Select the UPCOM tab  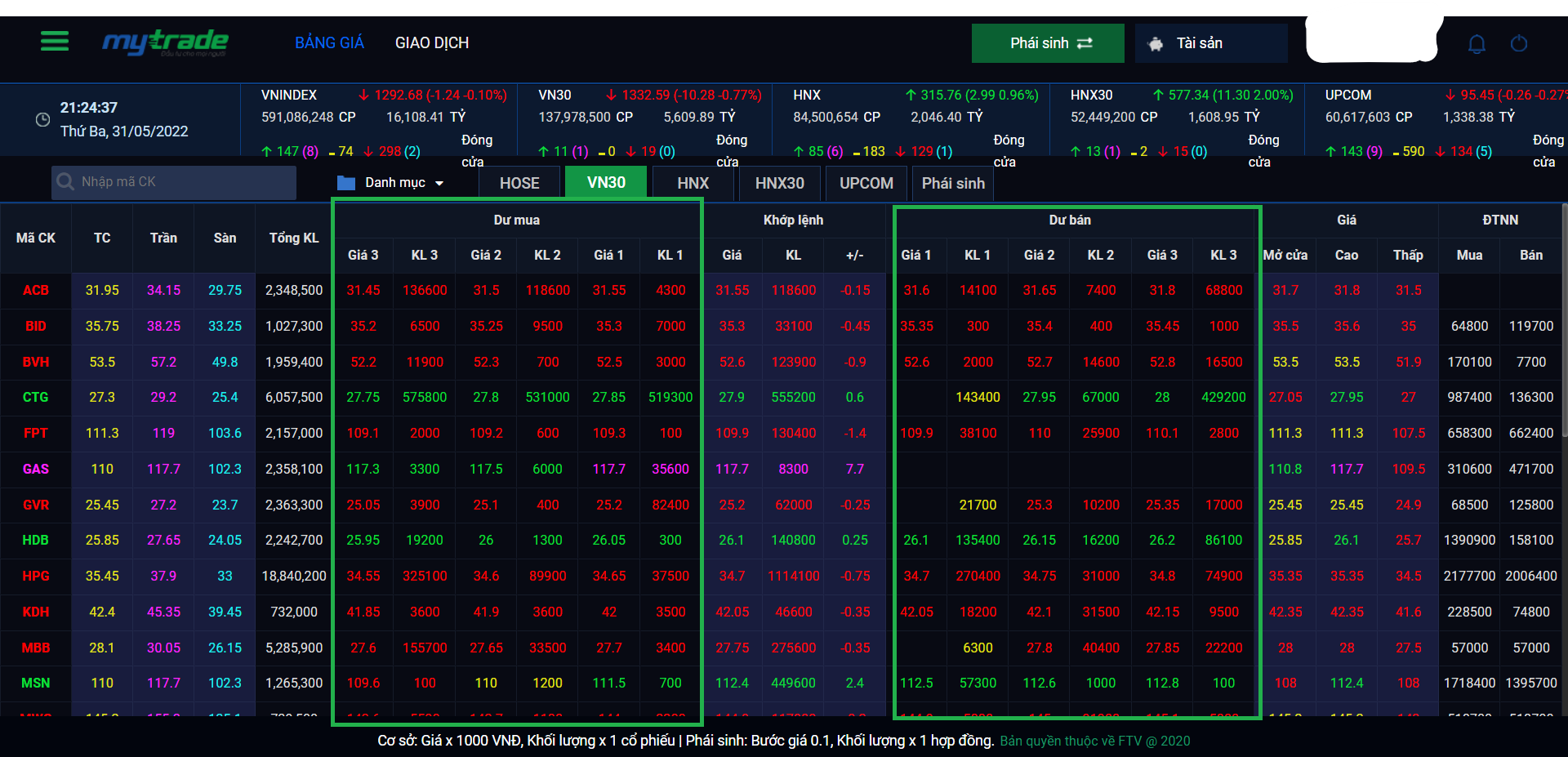866,183
